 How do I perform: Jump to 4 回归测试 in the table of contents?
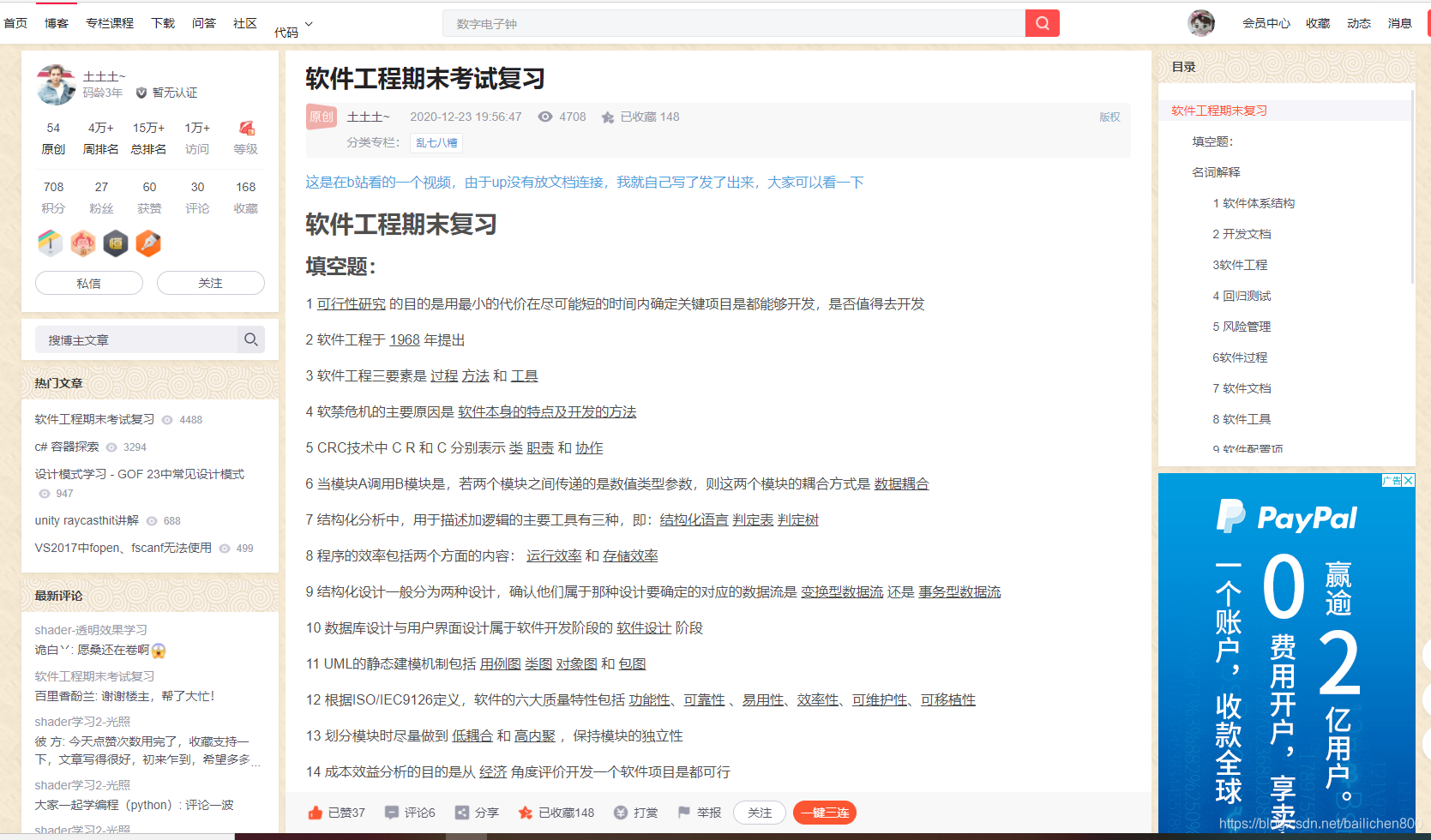click(x=1243, y=295)
